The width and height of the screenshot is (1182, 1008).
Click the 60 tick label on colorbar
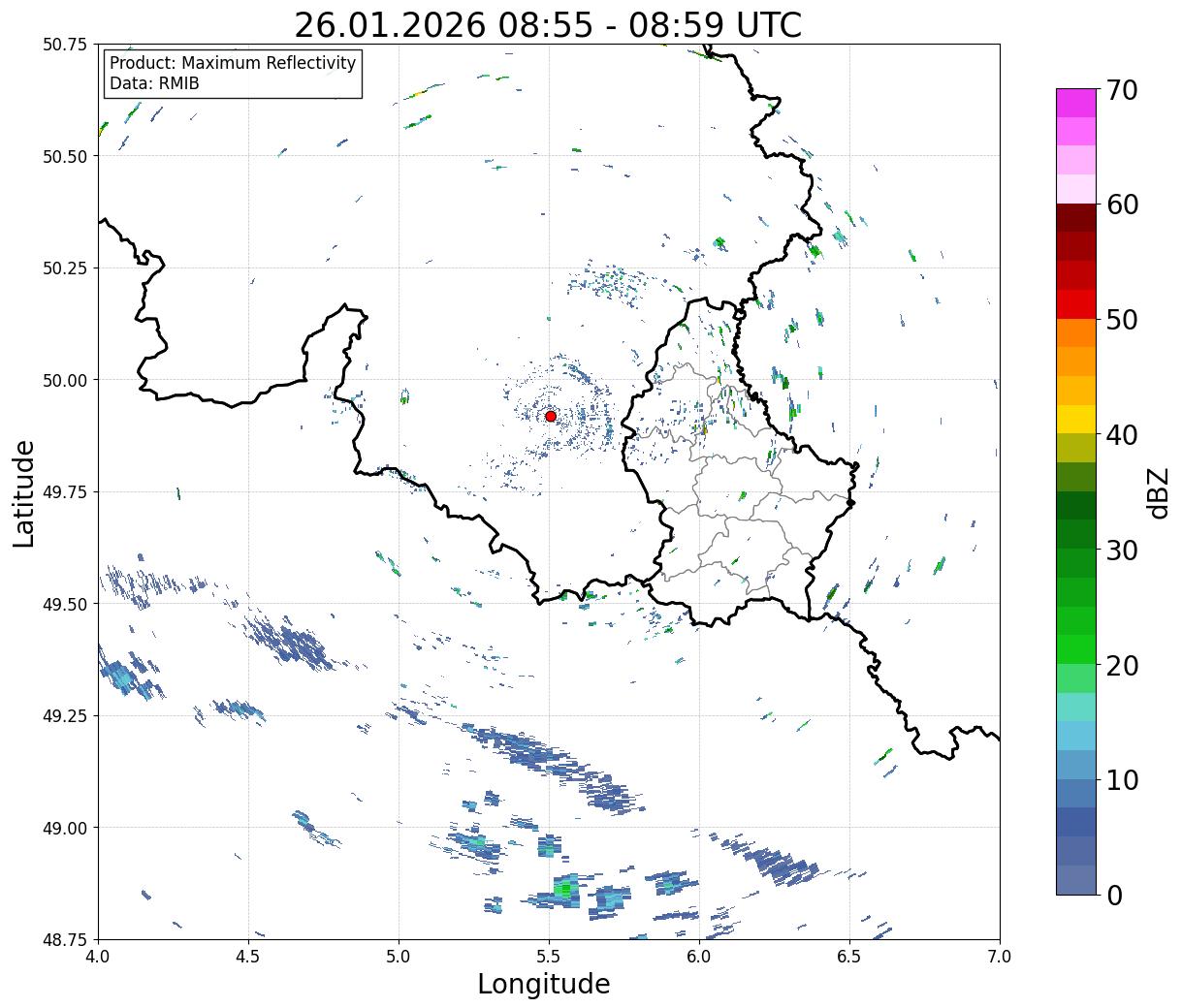coord(1121,205)
